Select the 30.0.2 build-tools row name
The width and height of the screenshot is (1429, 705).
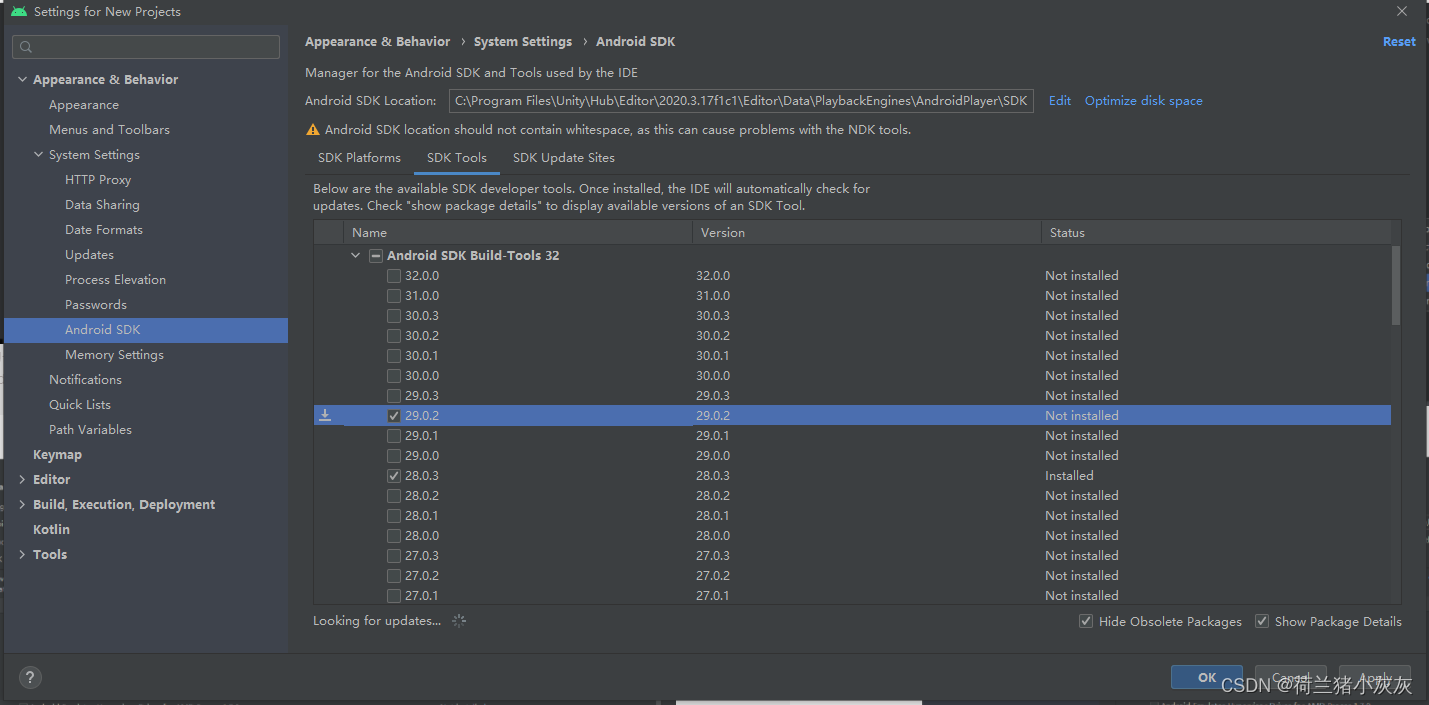[422, 336]
